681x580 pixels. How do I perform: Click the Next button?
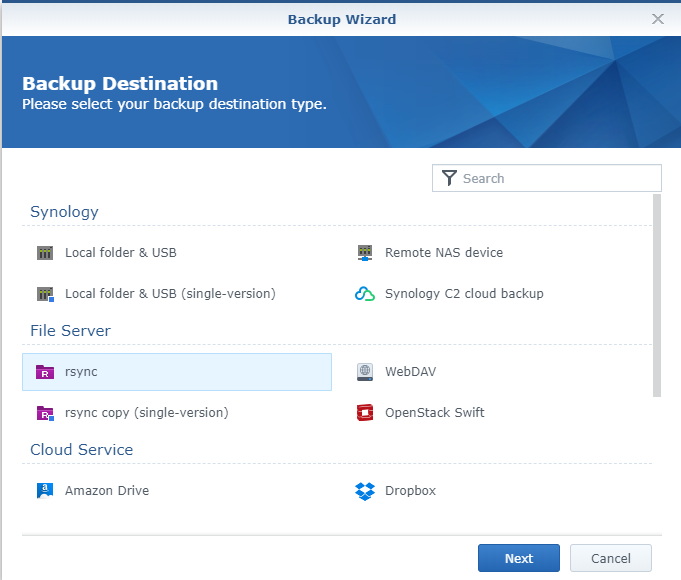[519, 558]
